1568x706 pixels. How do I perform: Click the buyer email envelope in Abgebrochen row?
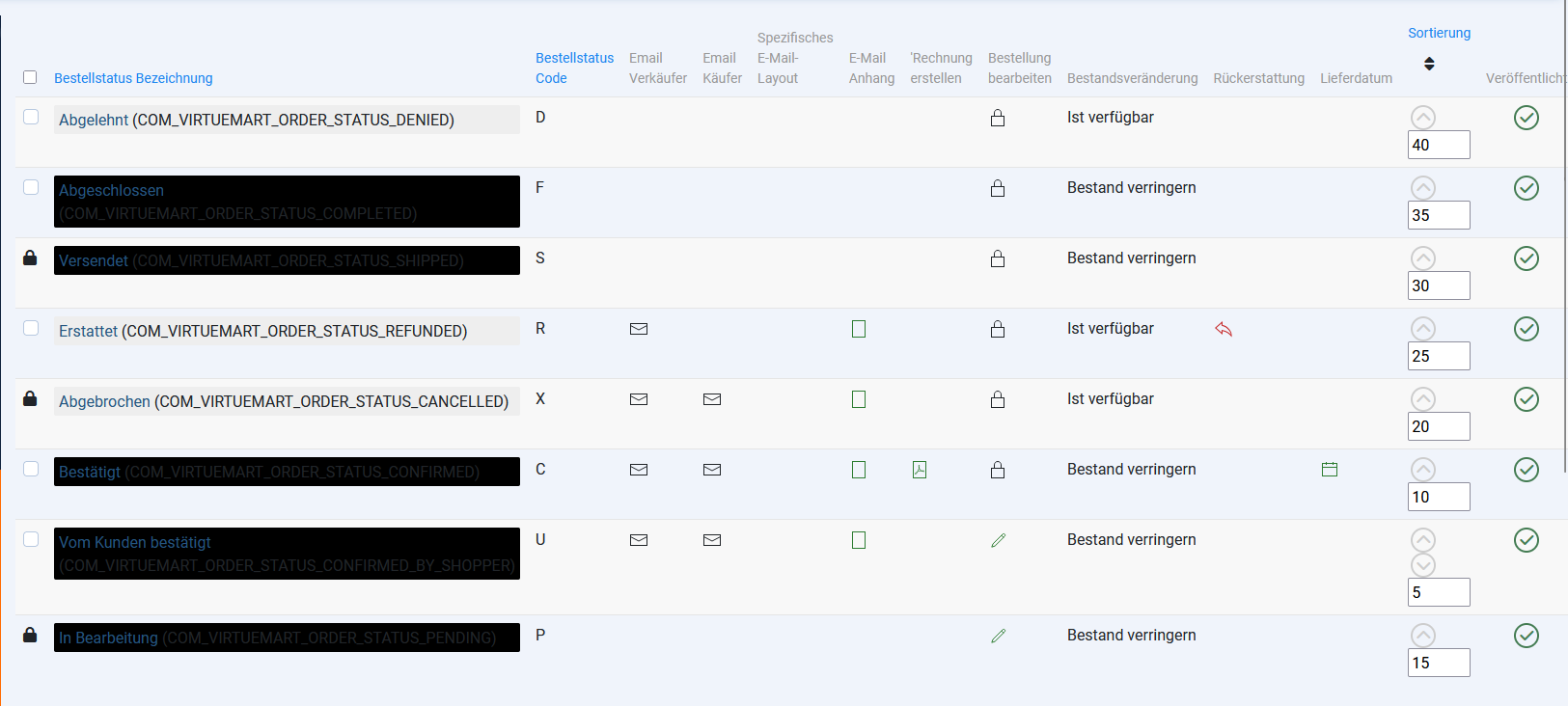point(712,399)
